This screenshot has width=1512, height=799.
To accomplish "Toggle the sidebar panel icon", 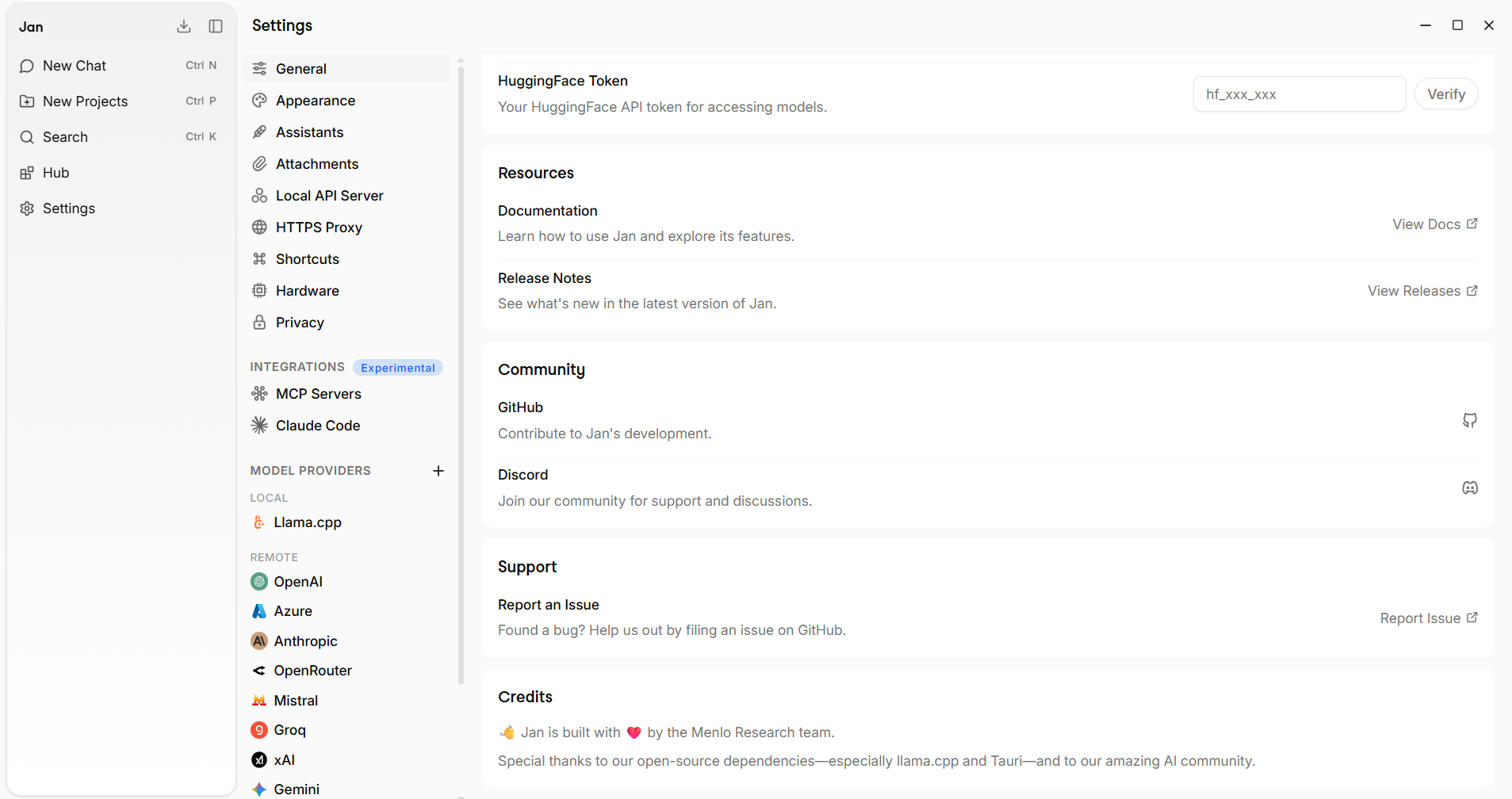I will [216, 26].
